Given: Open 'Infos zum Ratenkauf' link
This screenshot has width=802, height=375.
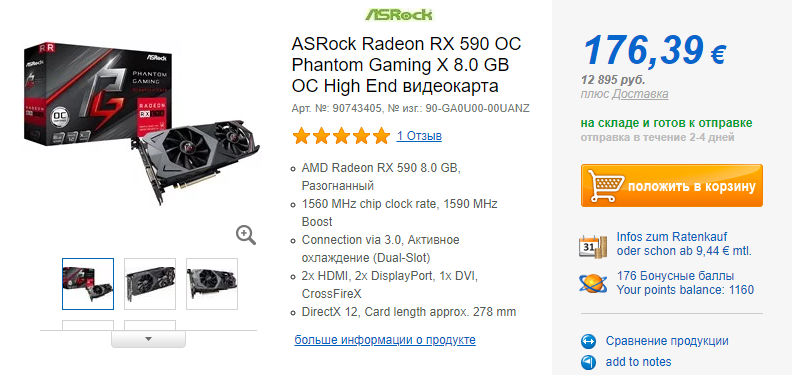Looking at the screenshot, I should pos(672,237).
